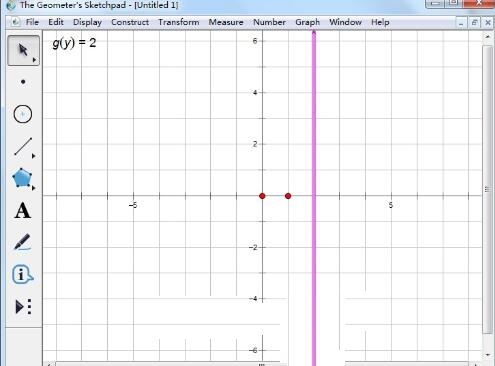Image resolution: width=495 pixels, height=366 pixels.
Task: Select the Selection Arrow tool
Action: pos(23,50)
